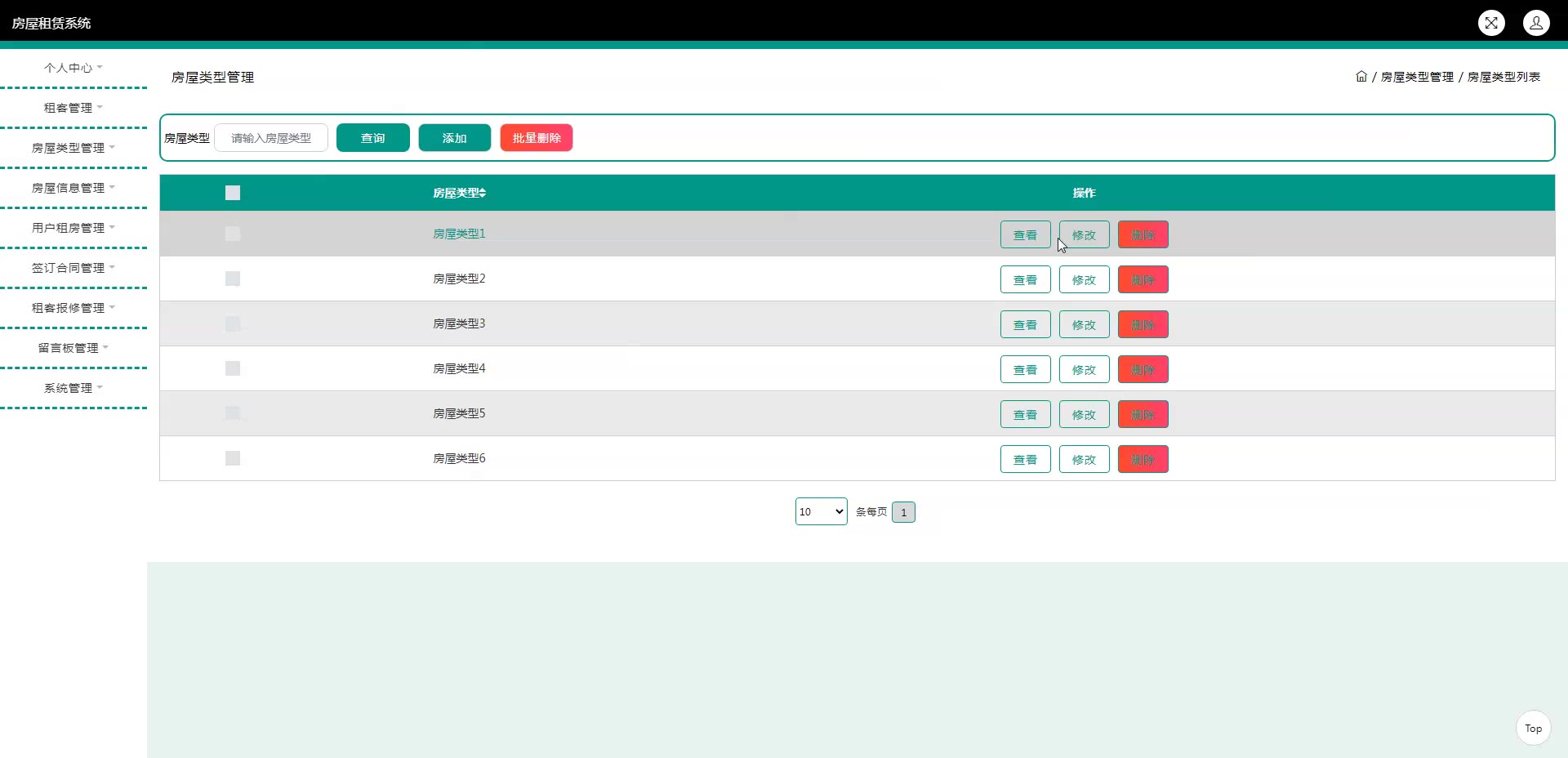Delete 房屋类型1 using 删除 button
This screenshot has height=758, width=1568.
pos(1143,234)
